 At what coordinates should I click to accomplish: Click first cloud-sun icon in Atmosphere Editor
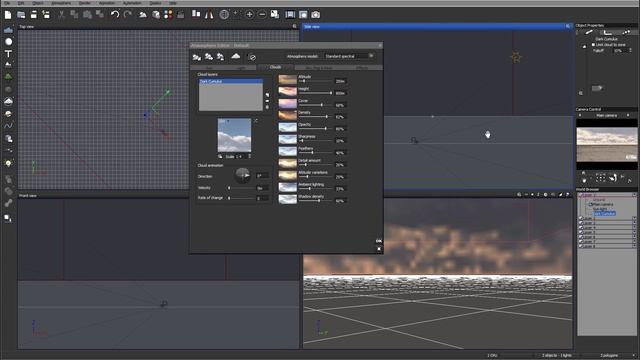(x=197, y=57)
